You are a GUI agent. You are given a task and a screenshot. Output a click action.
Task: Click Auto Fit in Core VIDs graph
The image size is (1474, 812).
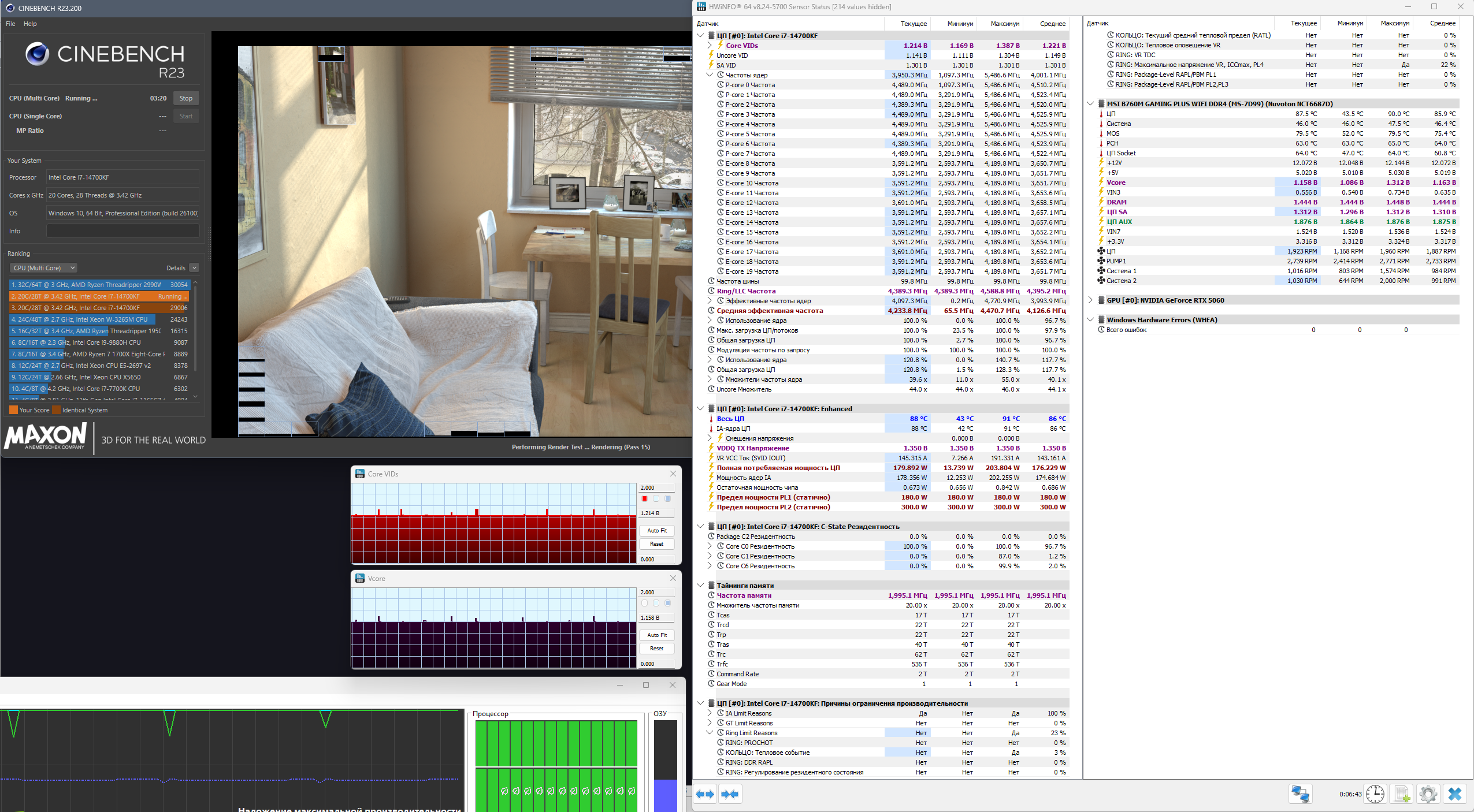[x=656, y=530]
